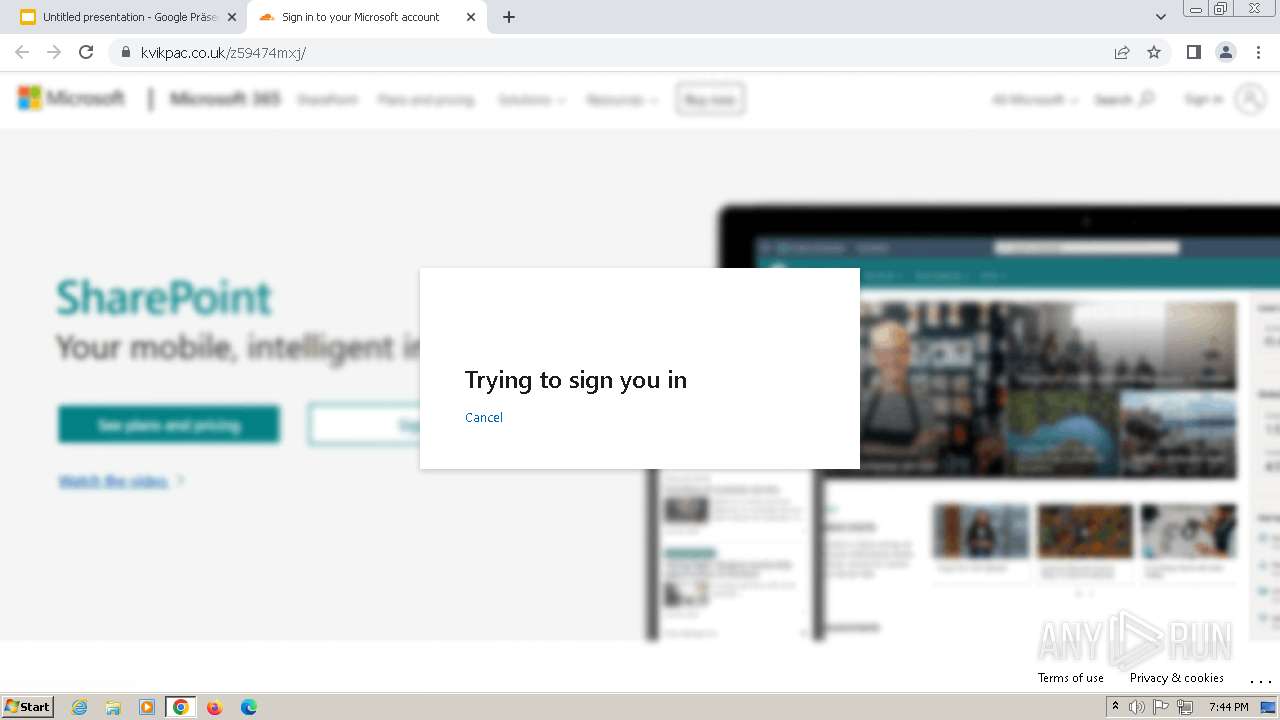
Task: Click the volume speaker tray icon
Action: point(1137,707)
